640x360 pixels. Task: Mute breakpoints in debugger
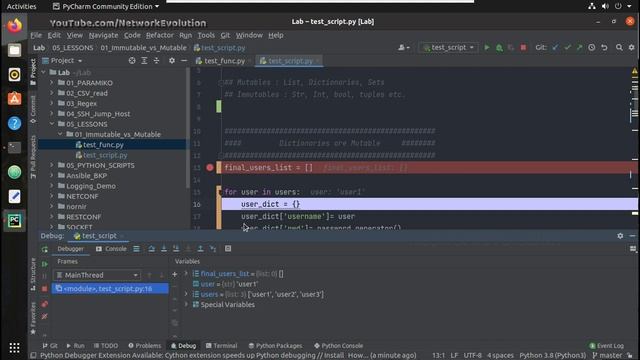coord(44,316)
